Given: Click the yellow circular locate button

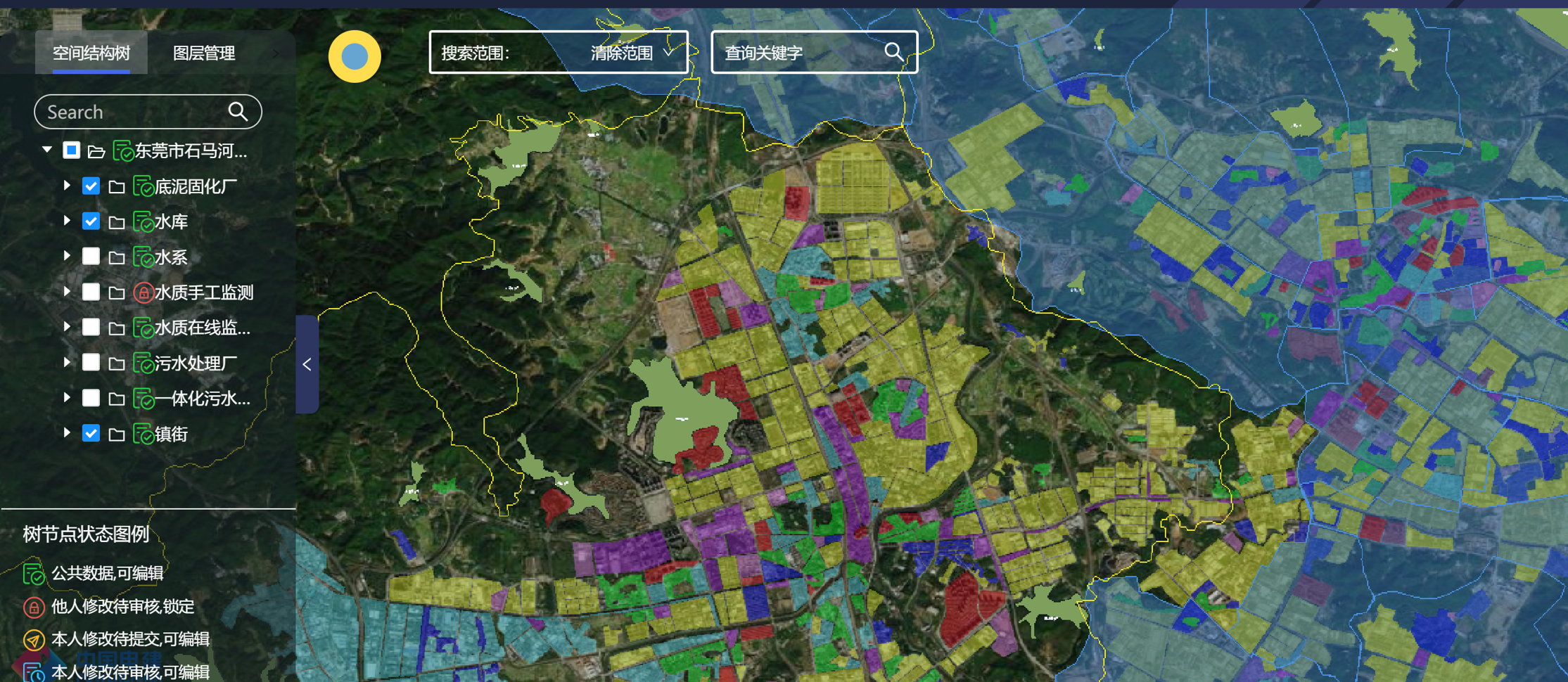Looking at the screenshot, I should (x=355, y=56).
